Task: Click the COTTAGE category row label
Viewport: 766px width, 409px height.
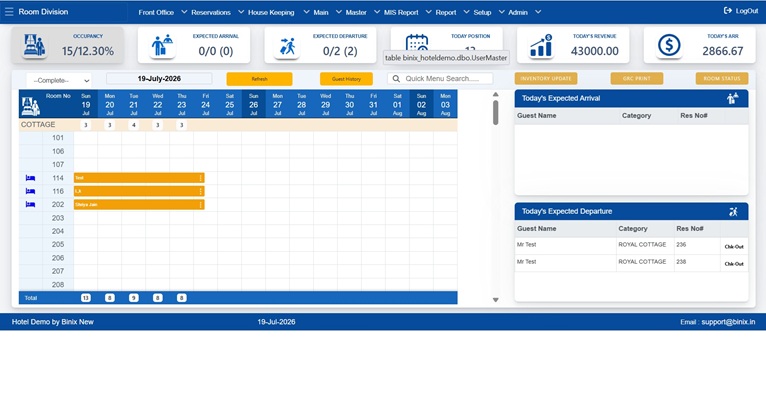Action: pyautogui.click(x=38, y=125)
